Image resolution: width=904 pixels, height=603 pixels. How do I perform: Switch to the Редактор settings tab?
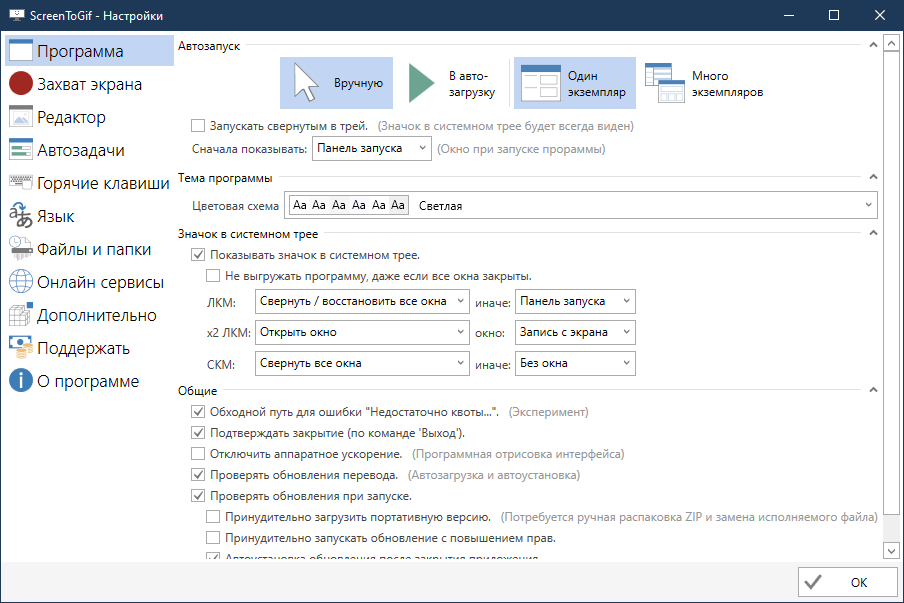(89, 116)
